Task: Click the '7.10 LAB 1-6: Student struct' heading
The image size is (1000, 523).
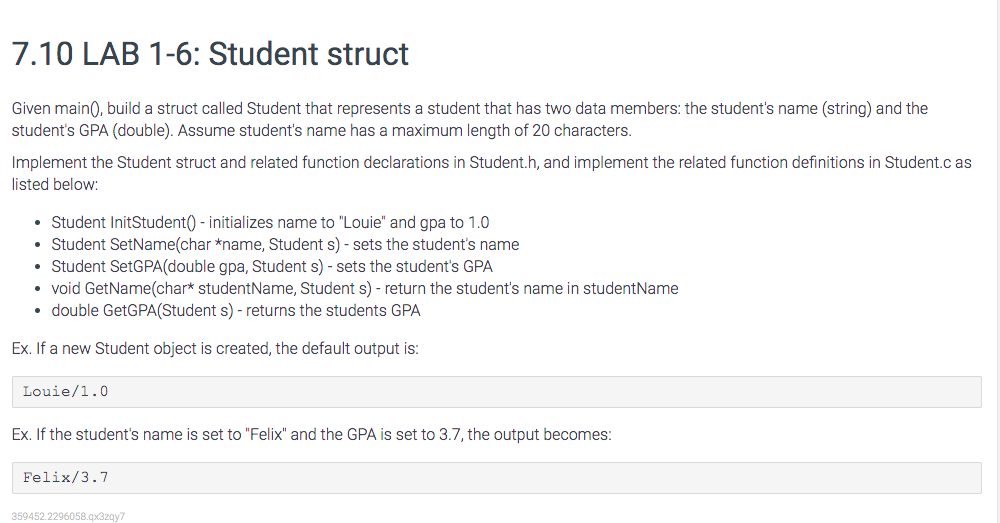Action: [210, 54]
